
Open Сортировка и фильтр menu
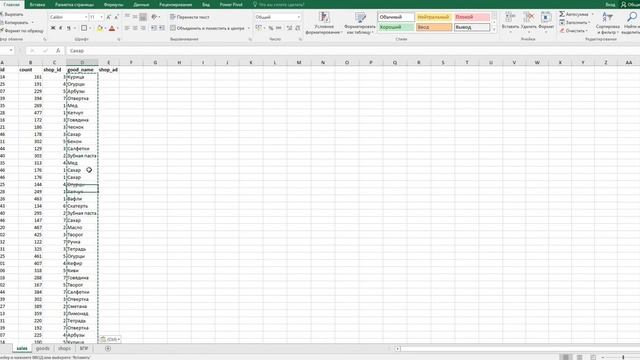click(x=607, y=22)
